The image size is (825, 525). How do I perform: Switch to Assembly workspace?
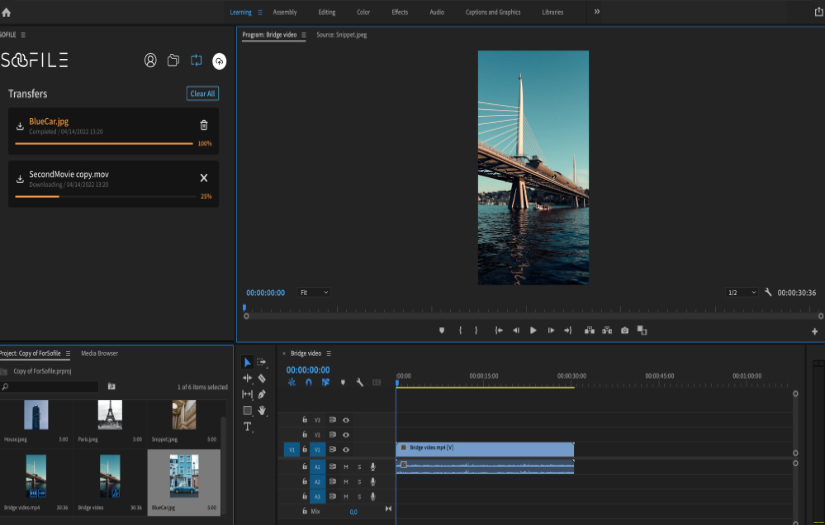[285, 12]
